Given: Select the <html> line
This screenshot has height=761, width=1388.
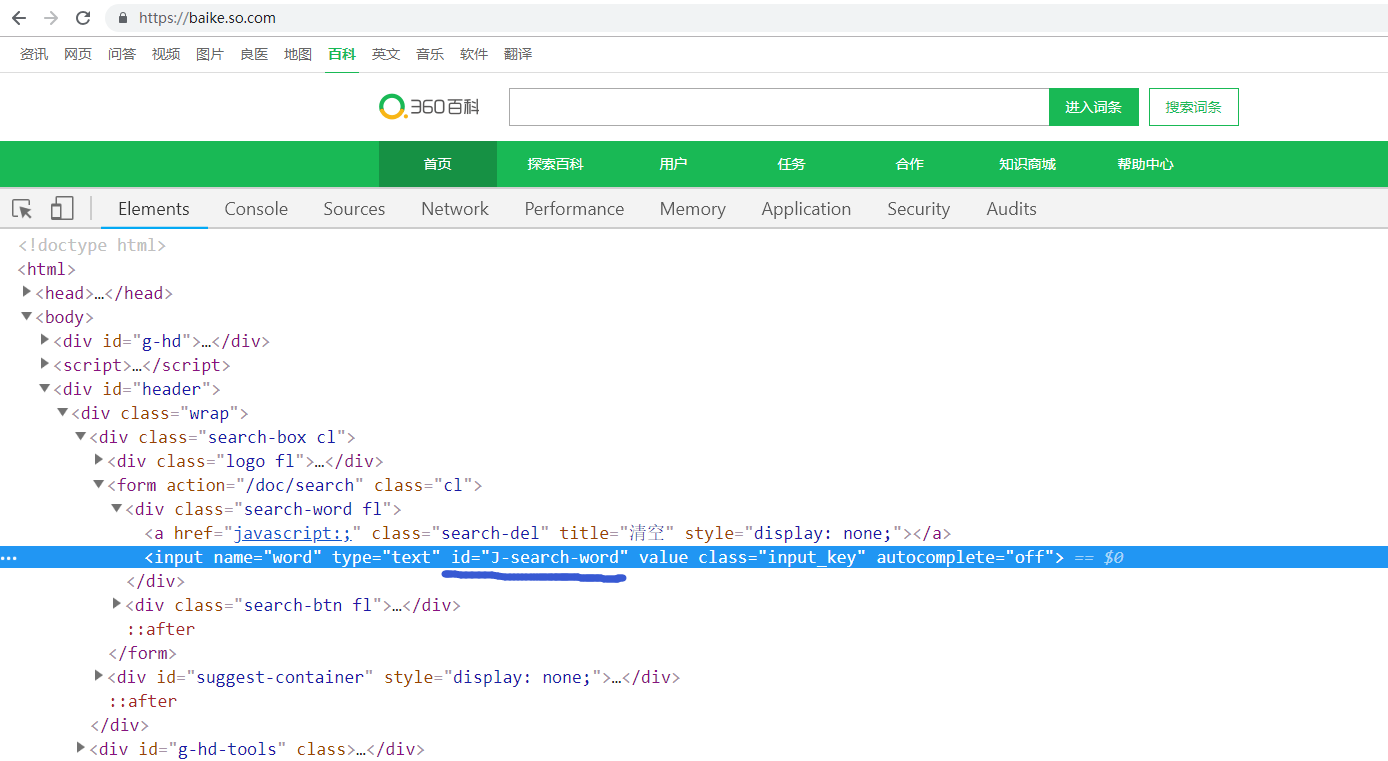Looking at the screenshot, I should (47, 269).
